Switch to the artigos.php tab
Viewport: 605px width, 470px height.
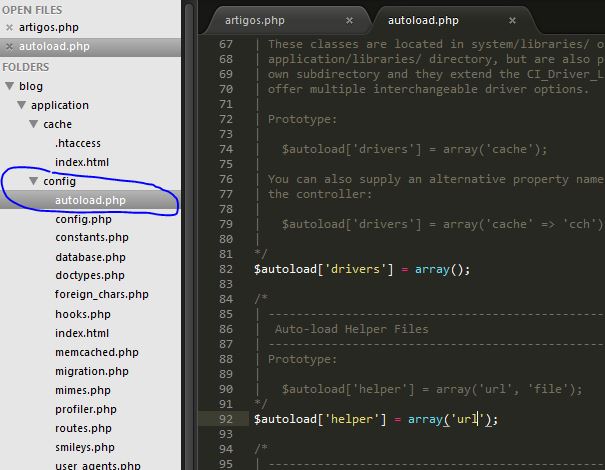255,20
